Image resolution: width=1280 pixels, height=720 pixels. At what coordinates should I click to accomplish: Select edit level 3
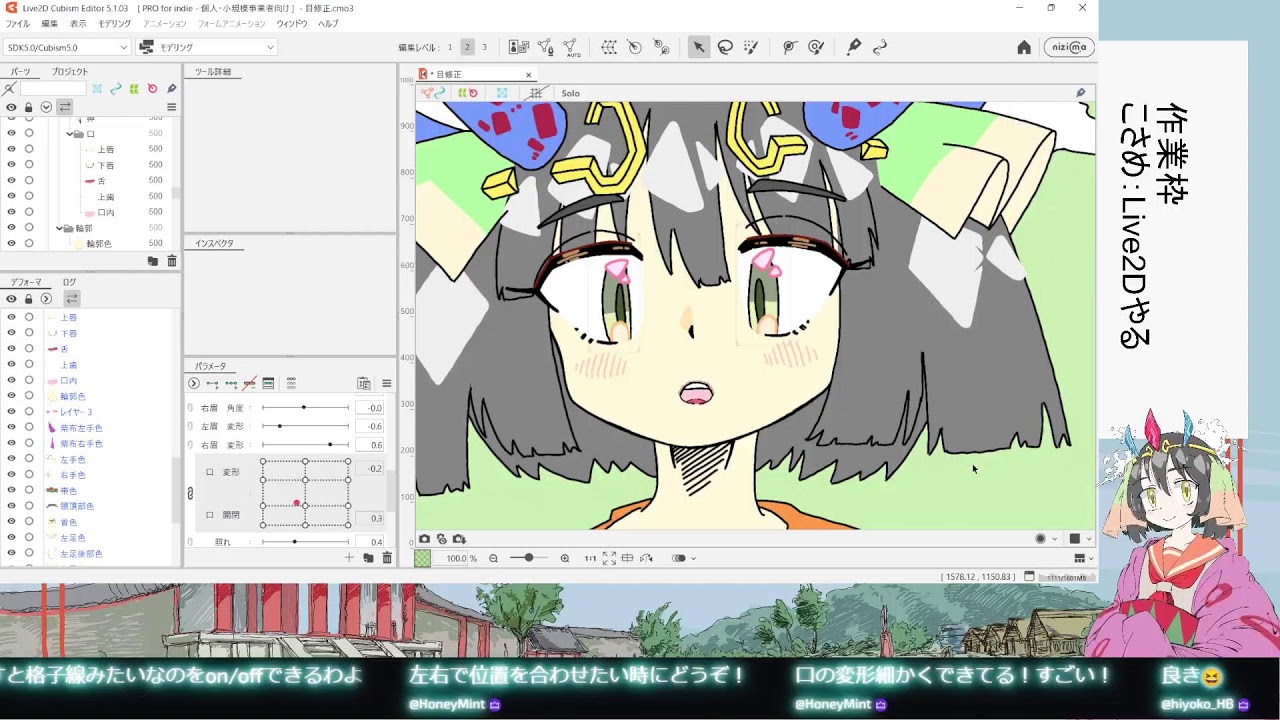pos(484,47)
